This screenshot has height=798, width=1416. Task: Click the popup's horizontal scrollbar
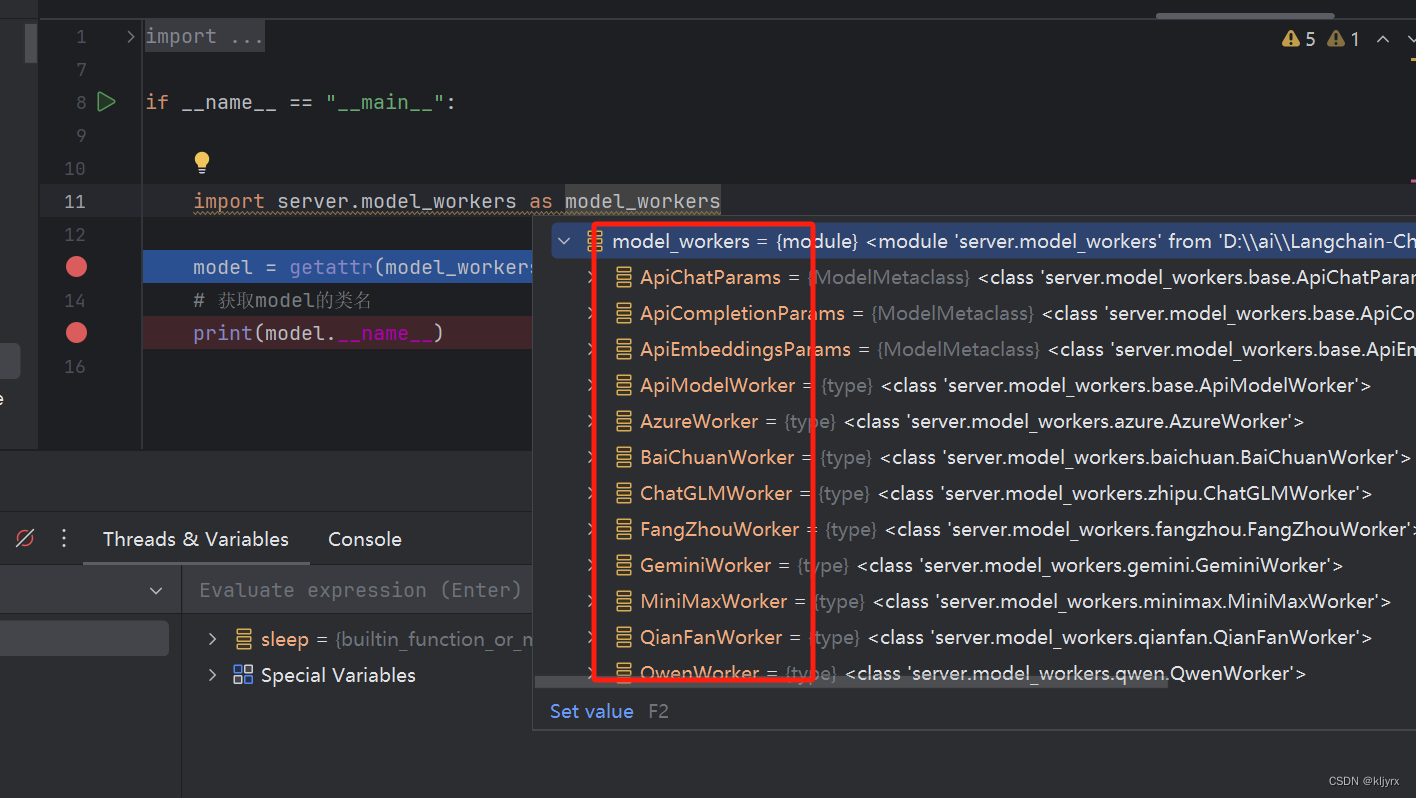[851, 683]
